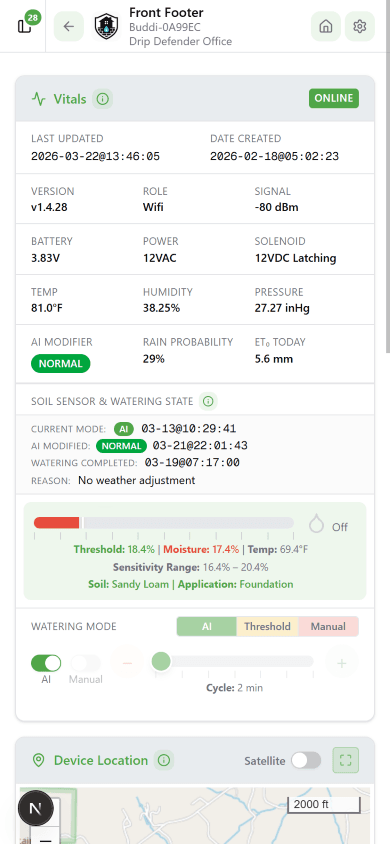Click the ONLINE status badge

click(x=334, y=99)
